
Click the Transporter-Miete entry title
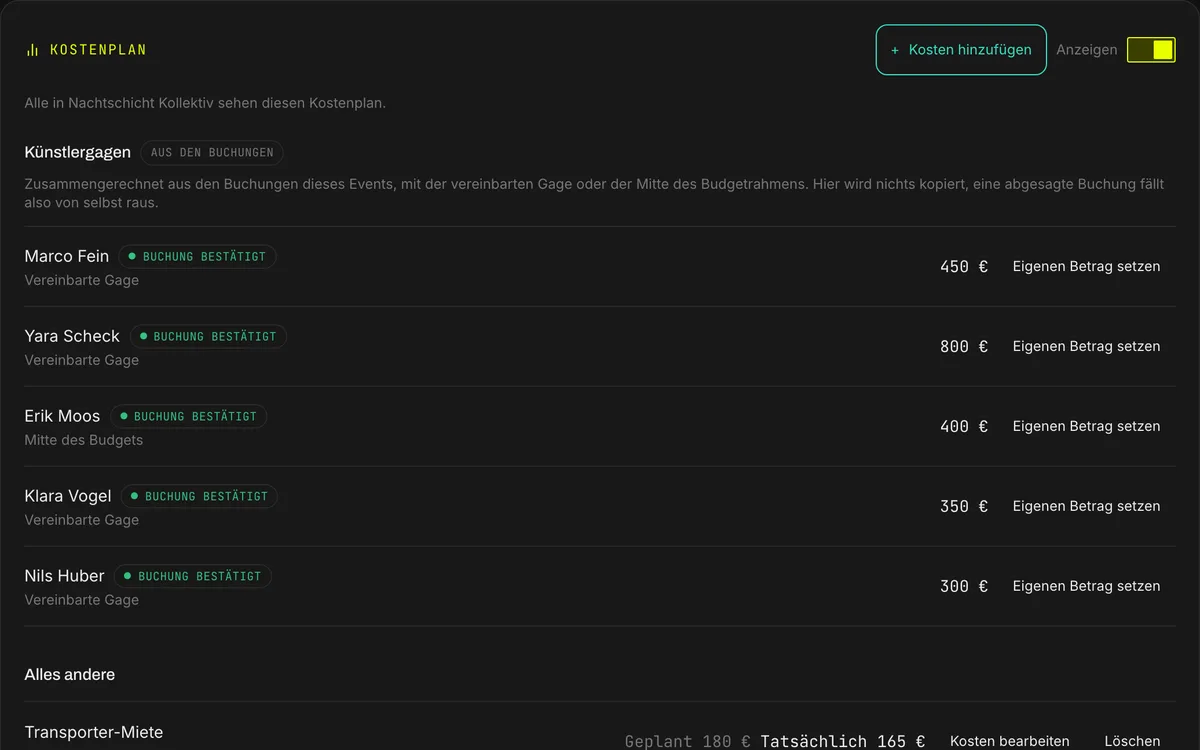[94, 733]
